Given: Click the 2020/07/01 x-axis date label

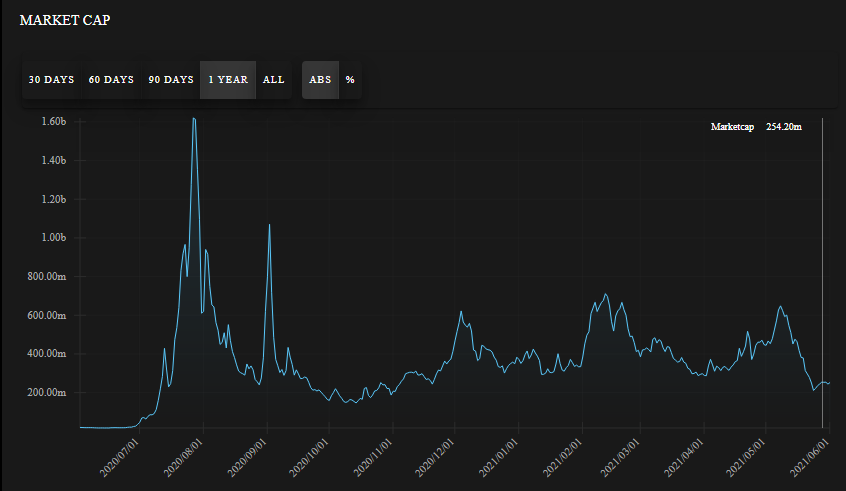Looking at the screenshot, I should [119, 458].
